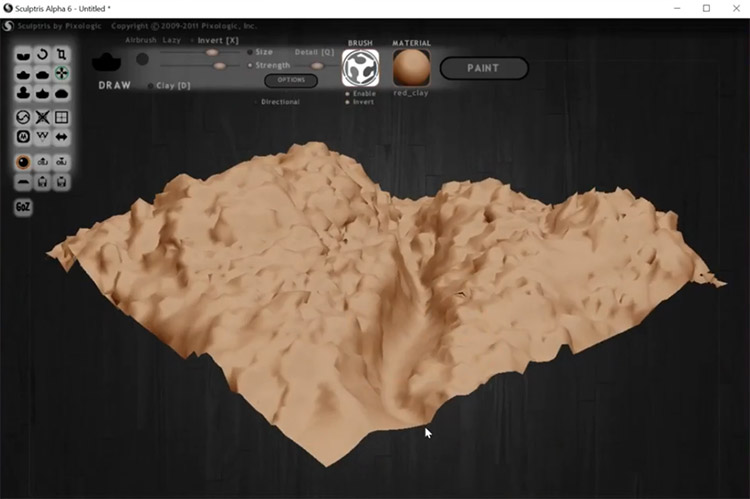Image resolution: width=750 pixels, height=499 pixels.
Task: Select the Crease brush tool
Action: point(23,55)
